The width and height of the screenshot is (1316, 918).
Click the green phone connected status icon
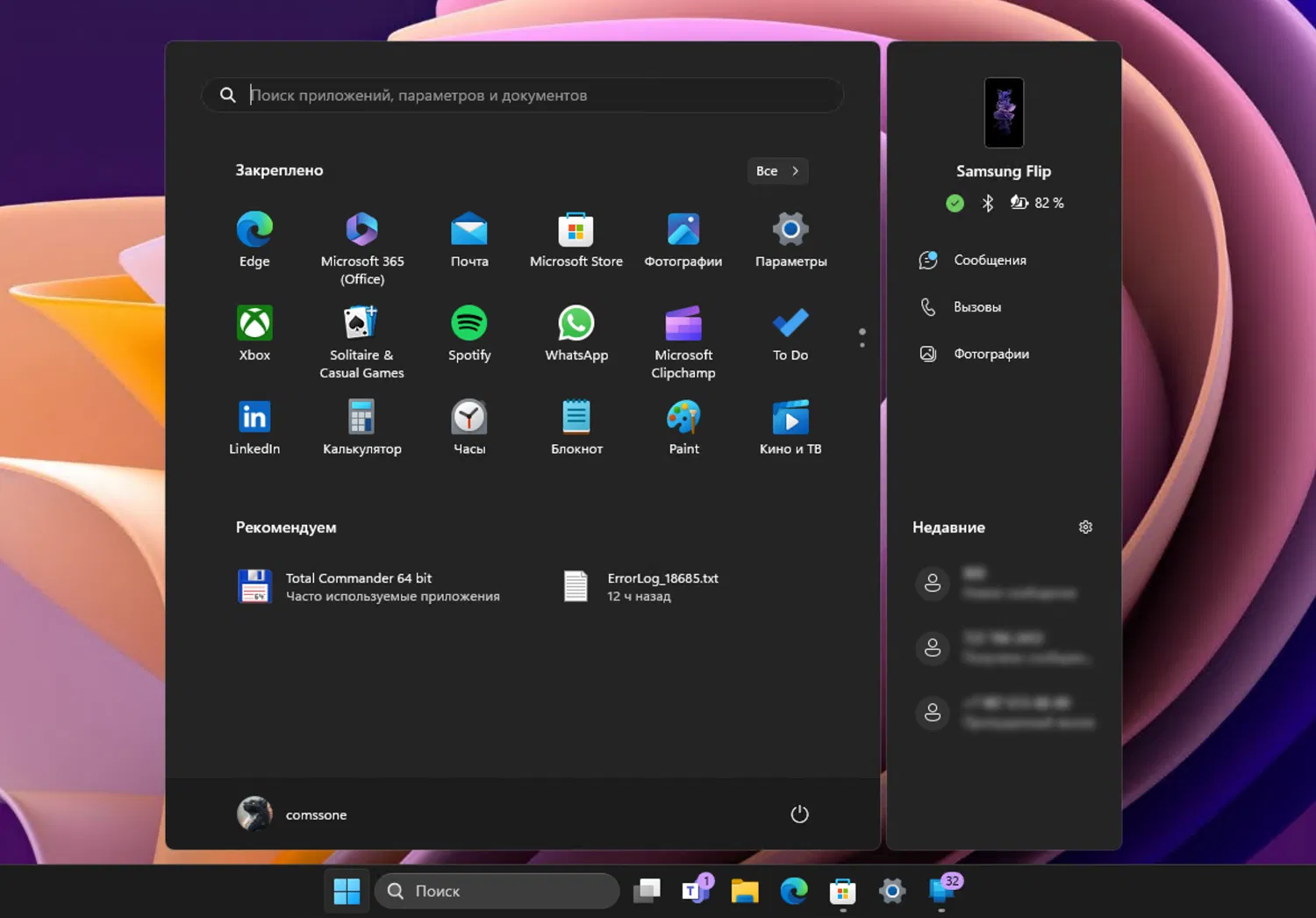click(x=955, y=204)
